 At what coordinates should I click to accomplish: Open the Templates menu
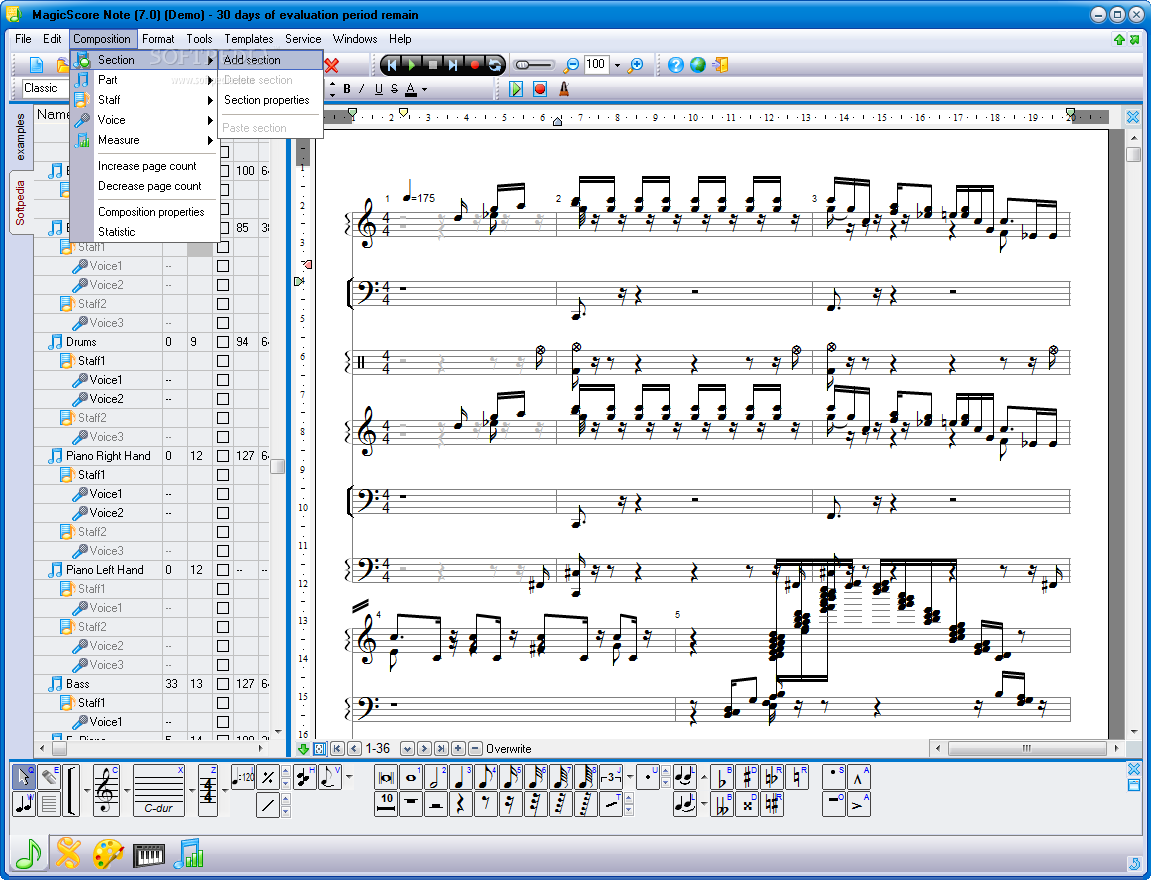249,39
